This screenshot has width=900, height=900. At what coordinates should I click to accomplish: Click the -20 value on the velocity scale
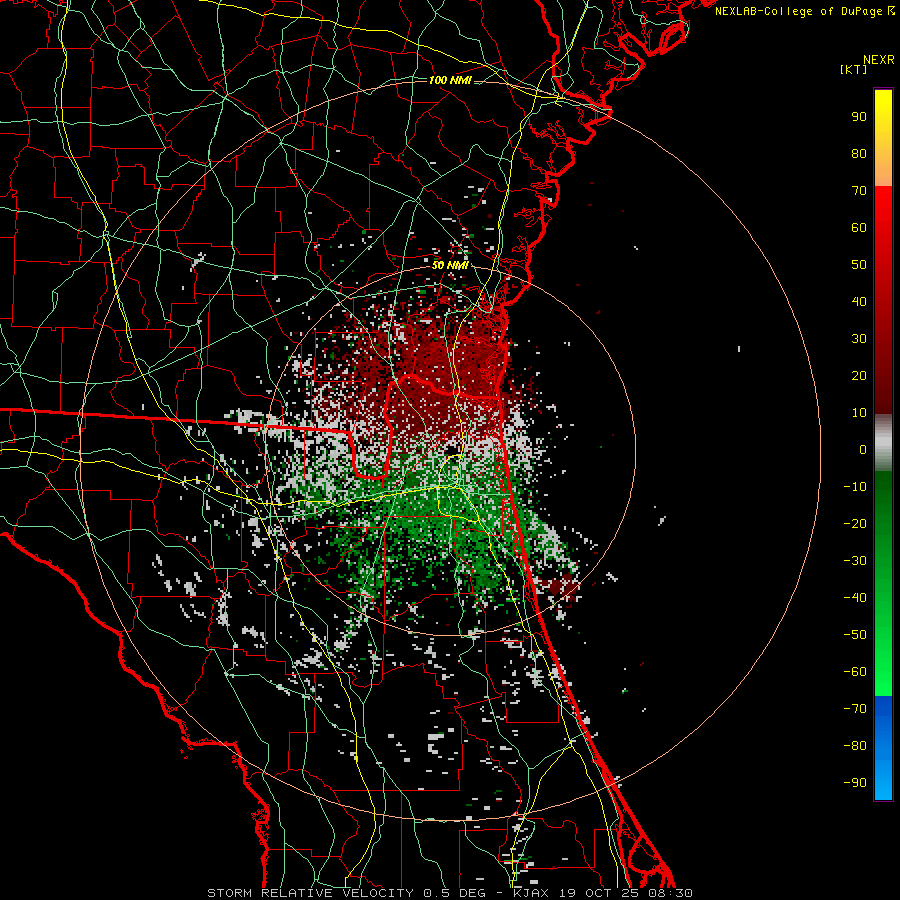tap(855, 524)
